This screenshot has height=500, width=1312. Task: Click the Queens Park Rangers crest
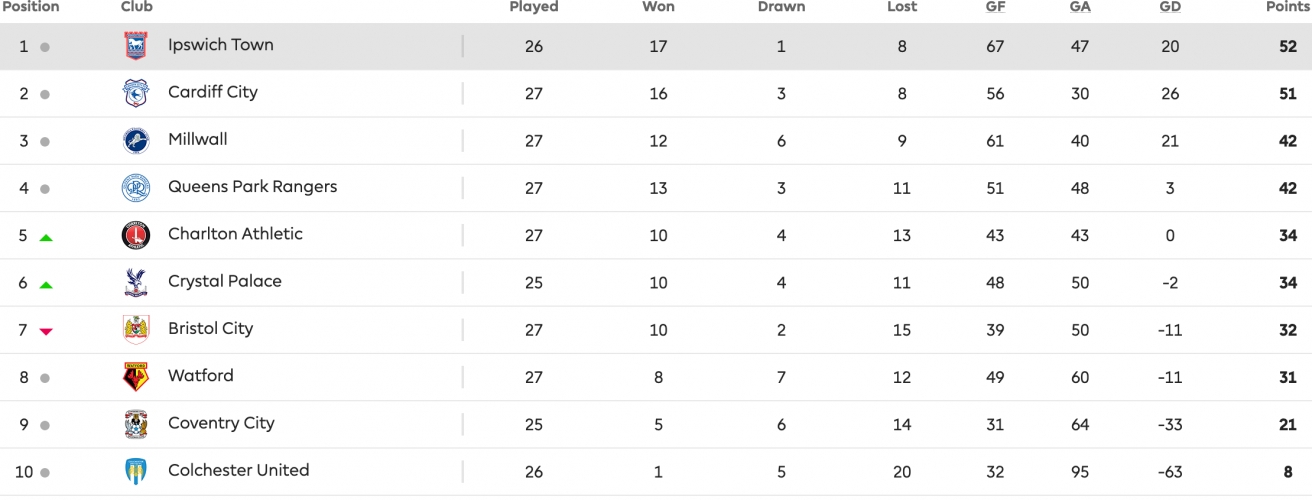coord(136,188)
